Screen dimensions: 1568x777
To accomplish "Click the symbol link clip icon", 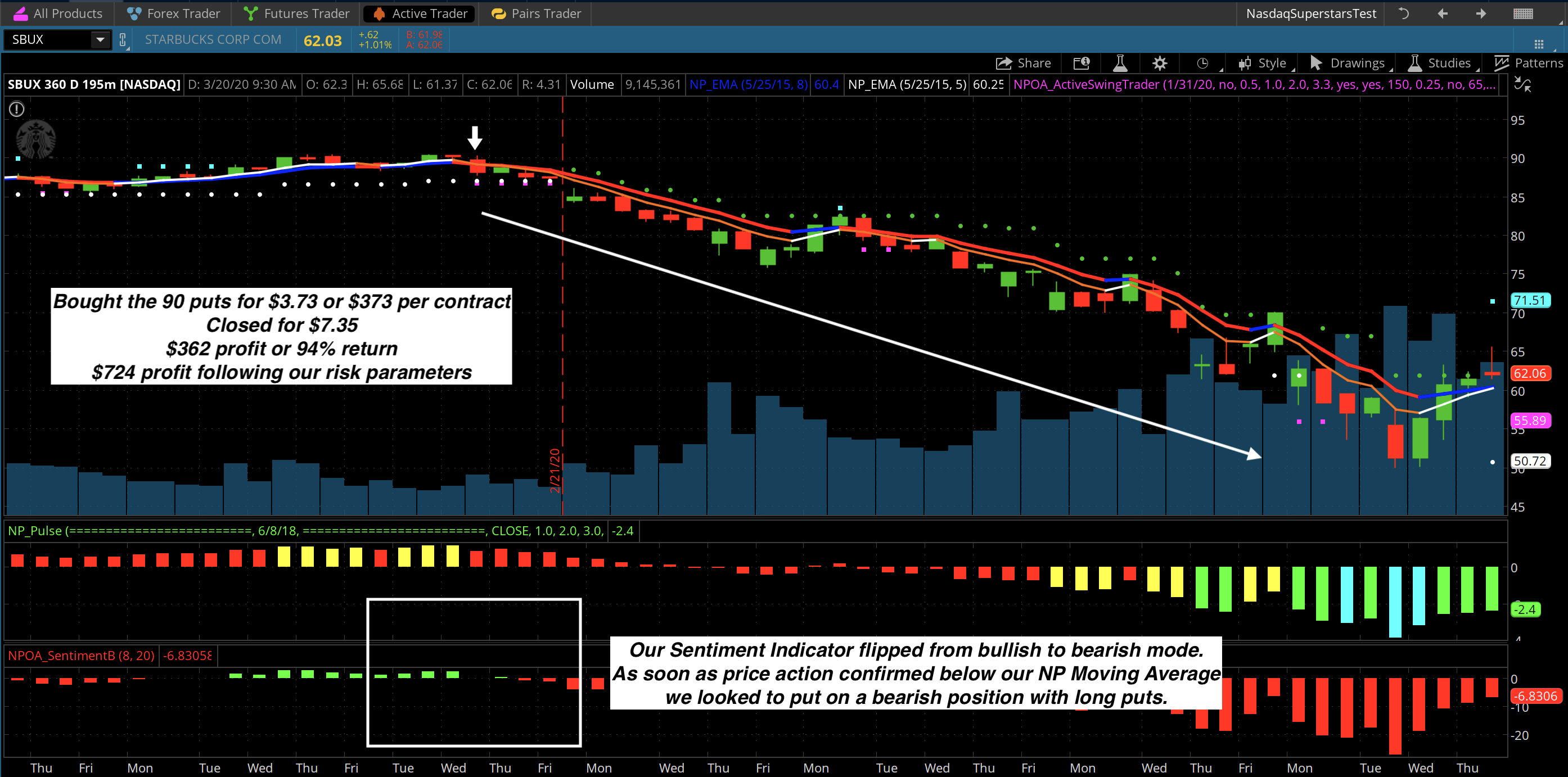I will [x=123, y=40].
